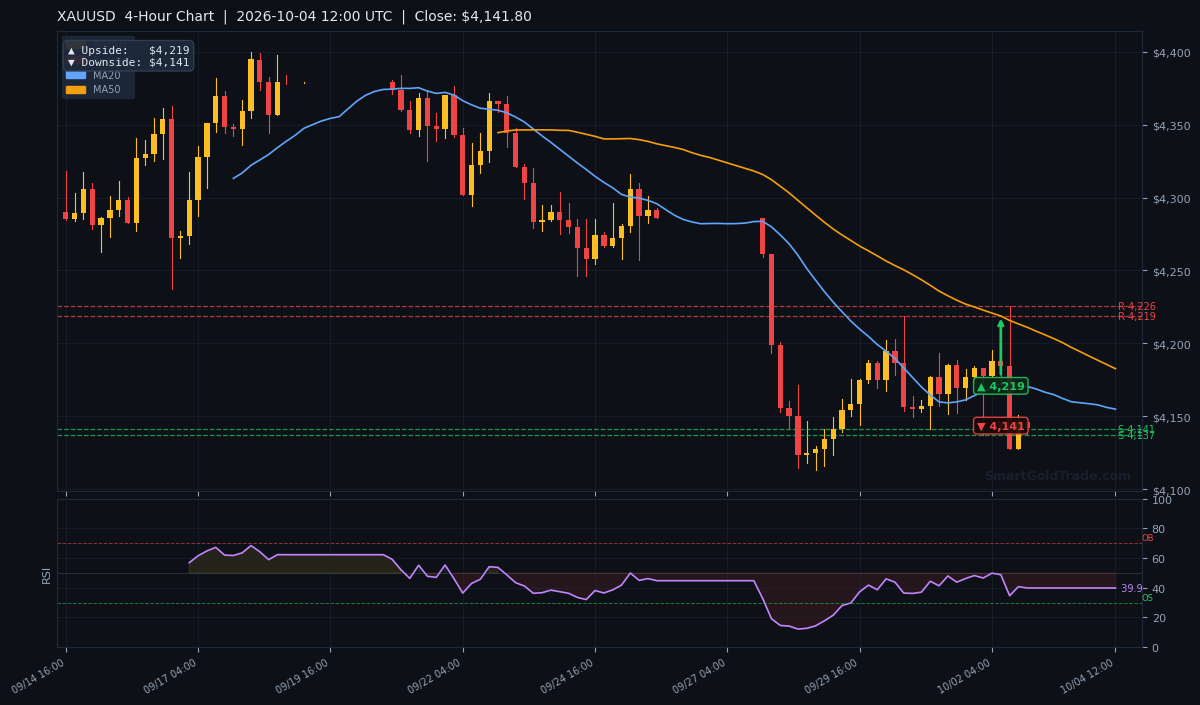The height and width of the screenshot is (705, 1200).
Task: Click the 09/29 16:00 date label
Action: tap(831, 675)
